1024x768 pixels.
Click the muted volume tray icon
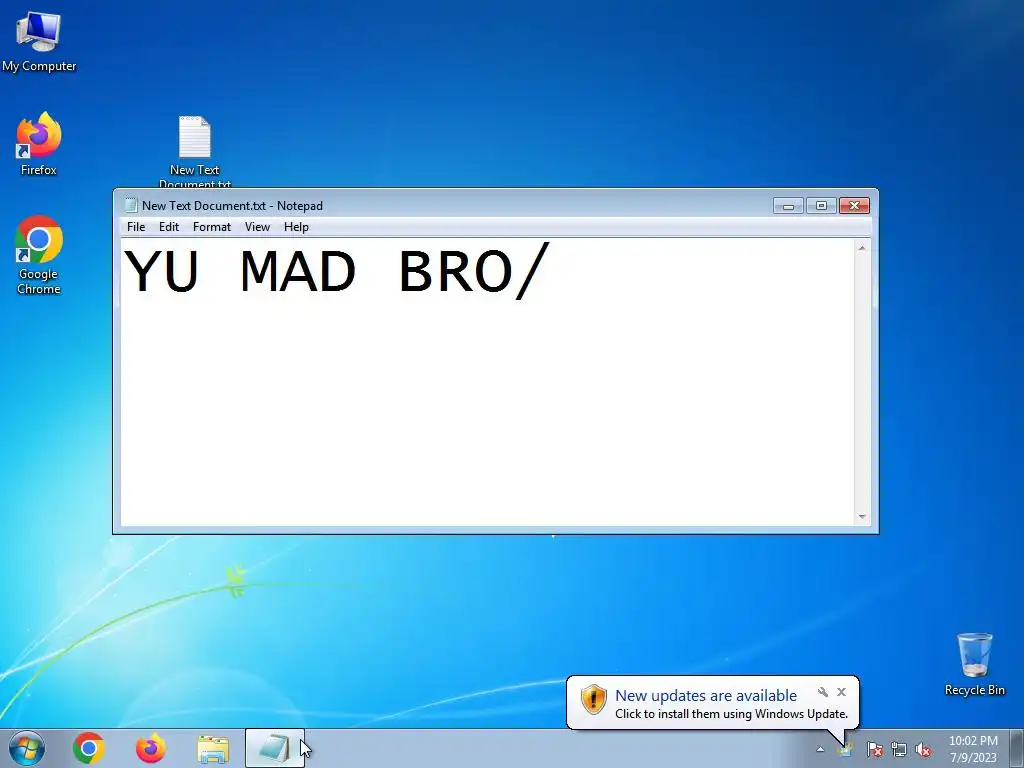pos(923,749)
